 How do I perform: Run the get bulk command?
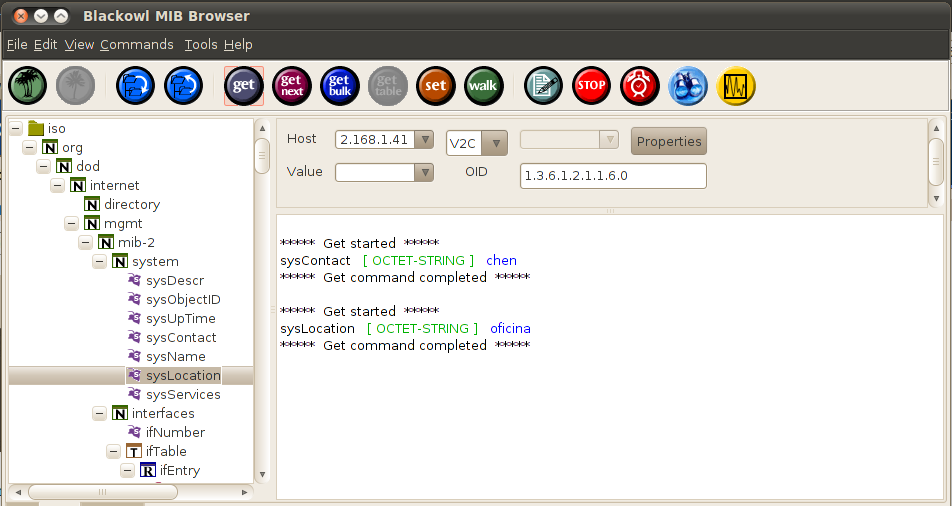point(340,86)
